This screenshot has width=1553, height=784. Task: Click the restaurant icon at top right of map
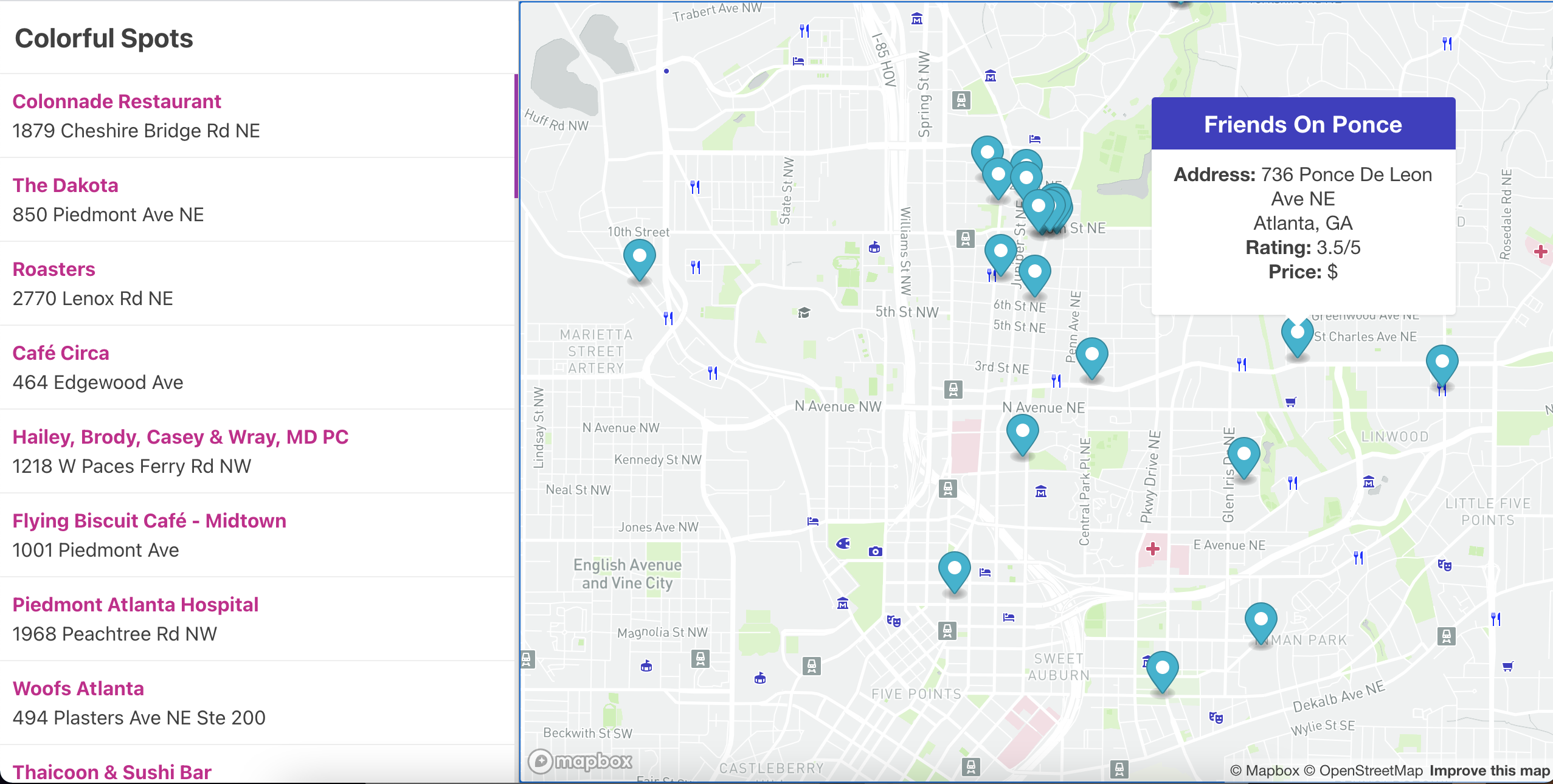[1447, 44]
